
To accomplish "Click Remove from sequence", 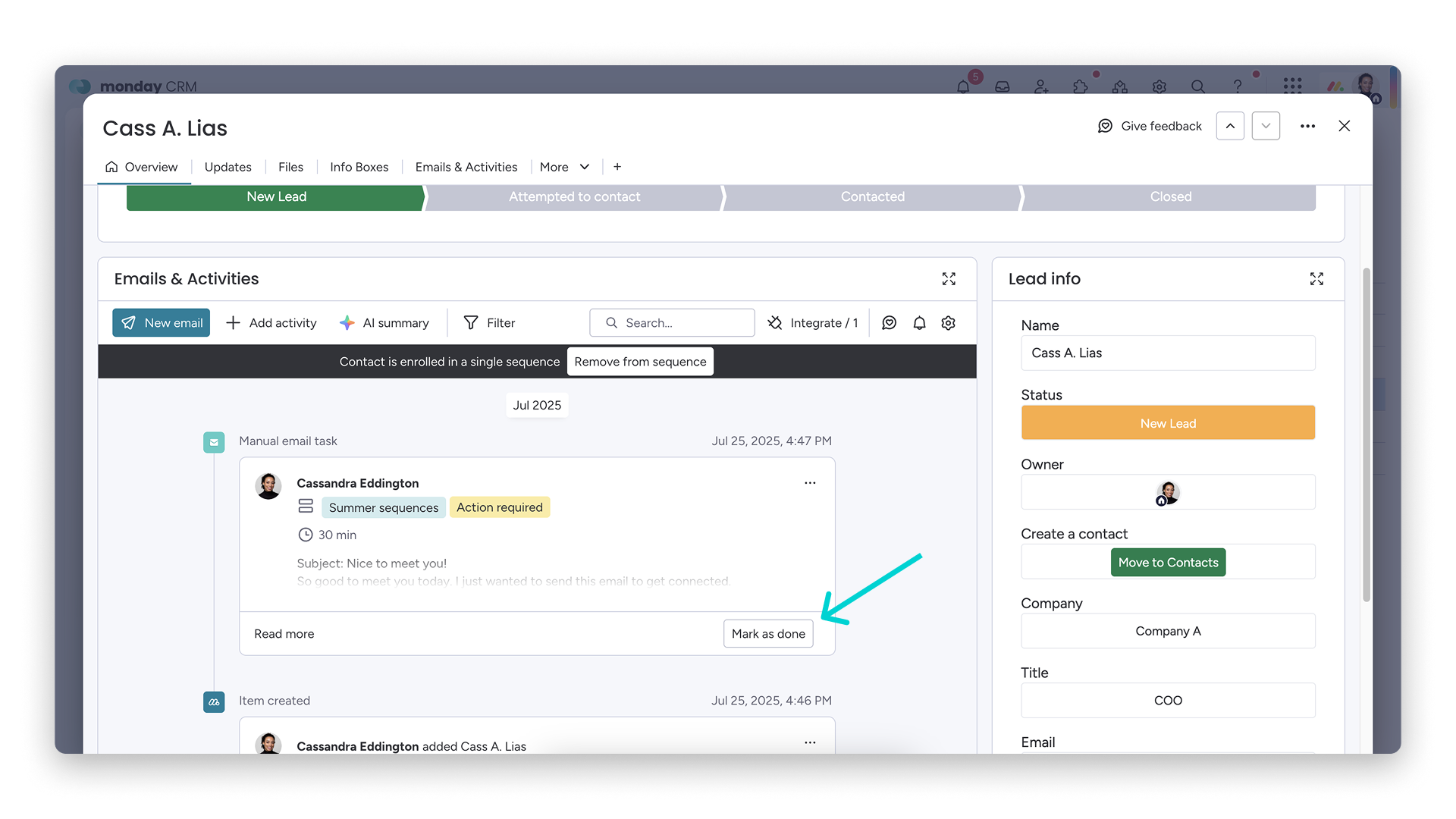I will 640,362.
